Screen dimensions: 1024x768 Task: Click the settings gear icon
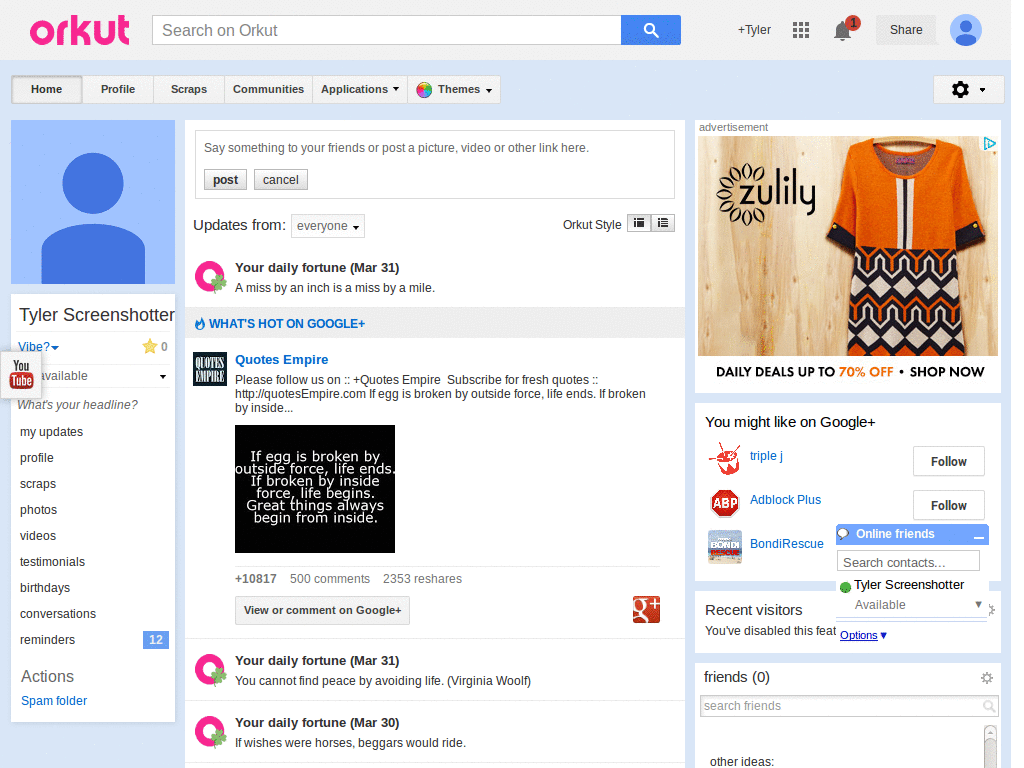pos(960,89)
